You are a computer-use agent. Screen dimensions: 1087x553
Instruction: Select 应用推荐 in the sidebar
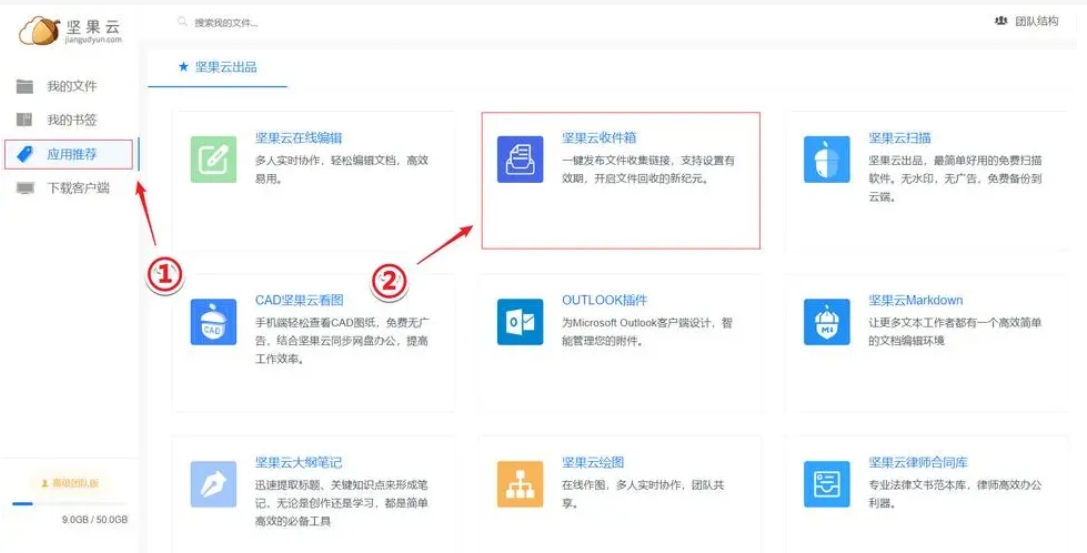click(x=68, y=154)
